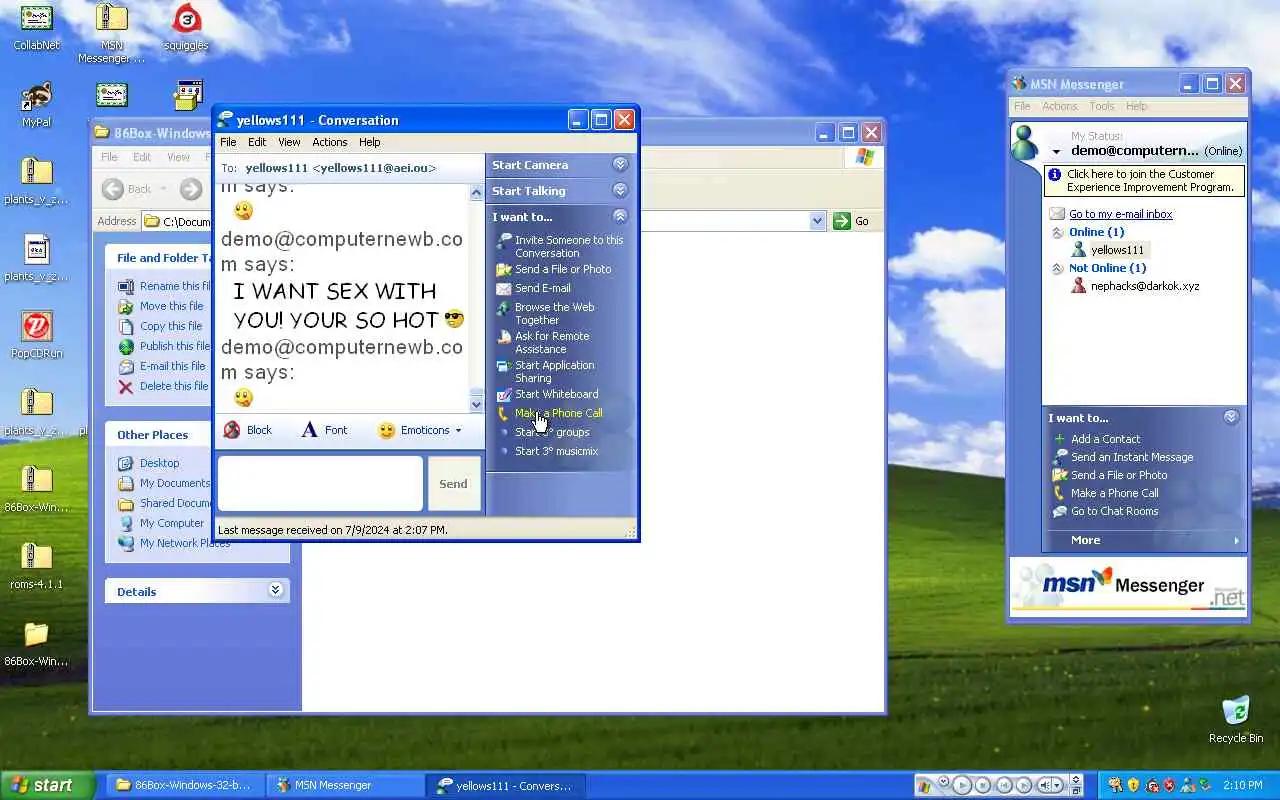Open the Edit menu in the conversation window

(257, 142)
